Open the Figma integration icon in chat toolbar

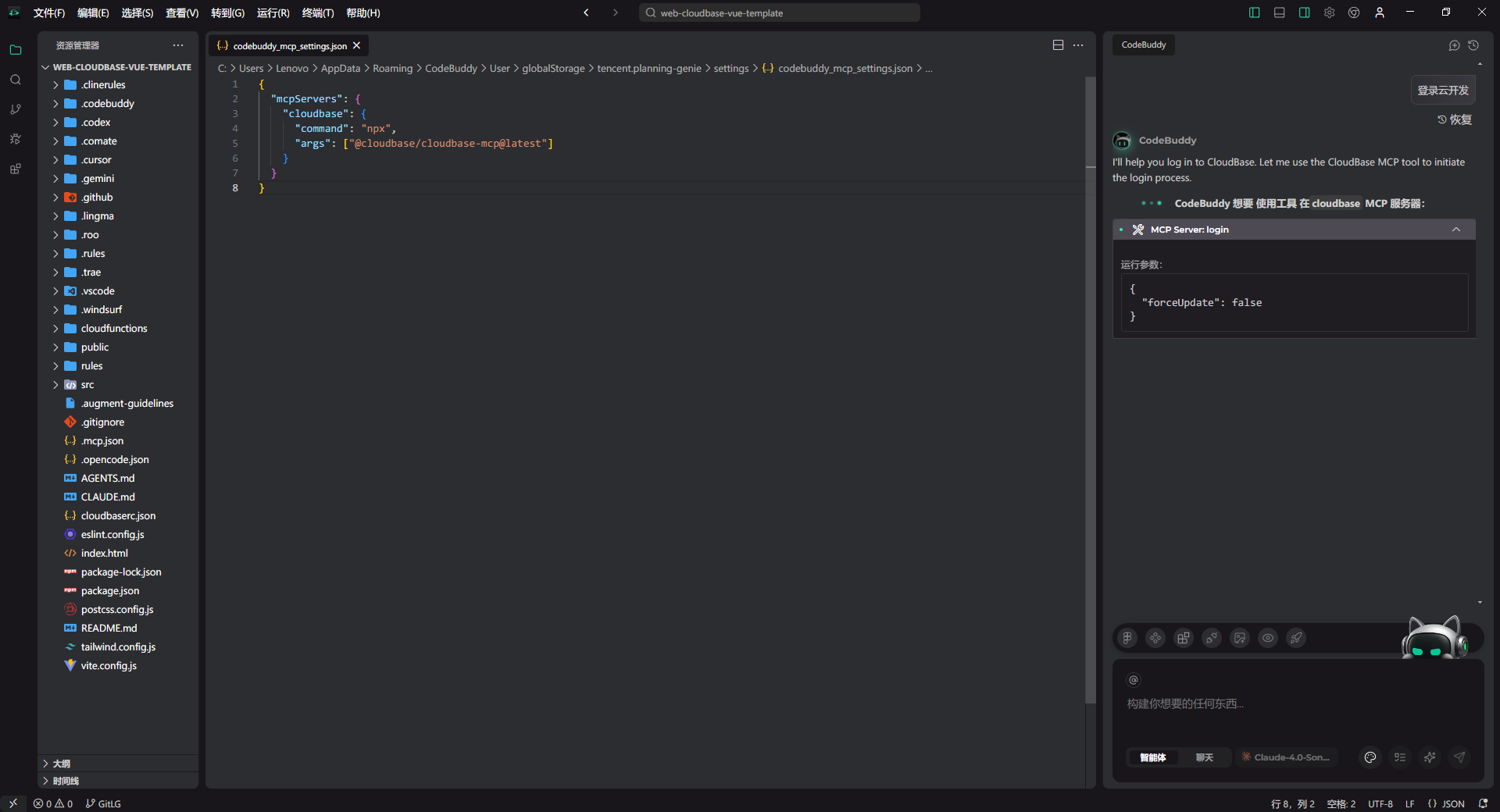pos(1127,638)
